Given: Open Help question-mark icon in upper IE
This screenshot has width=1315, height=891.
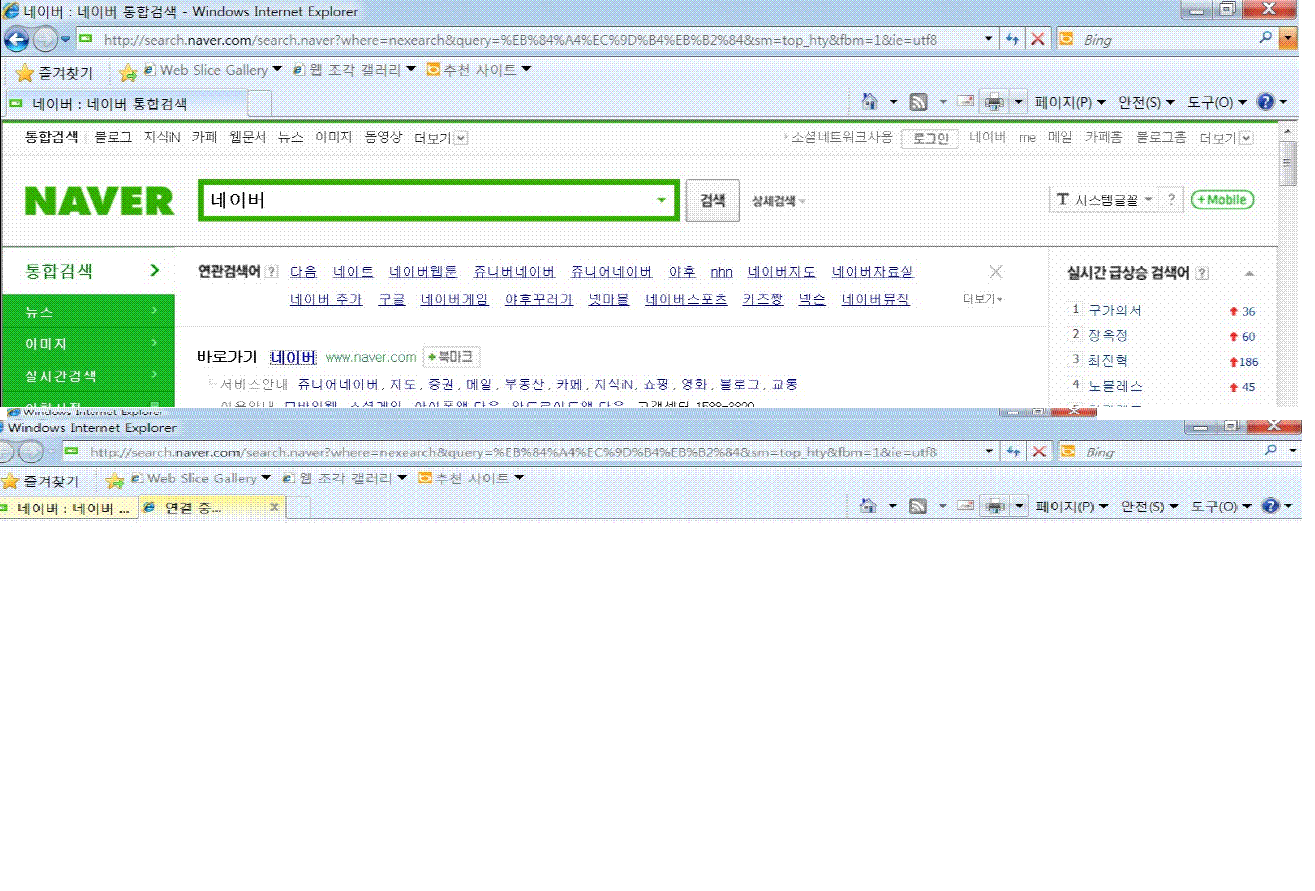Looking at the screenshot, I should coord(1265,102).
